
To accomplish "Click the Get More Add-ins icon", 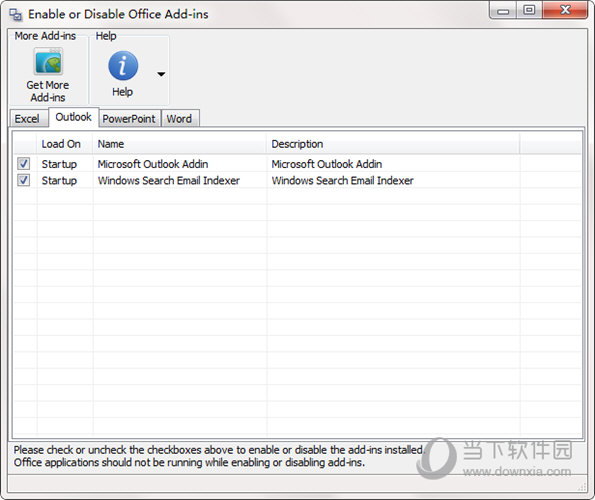I will pos(48,61).
